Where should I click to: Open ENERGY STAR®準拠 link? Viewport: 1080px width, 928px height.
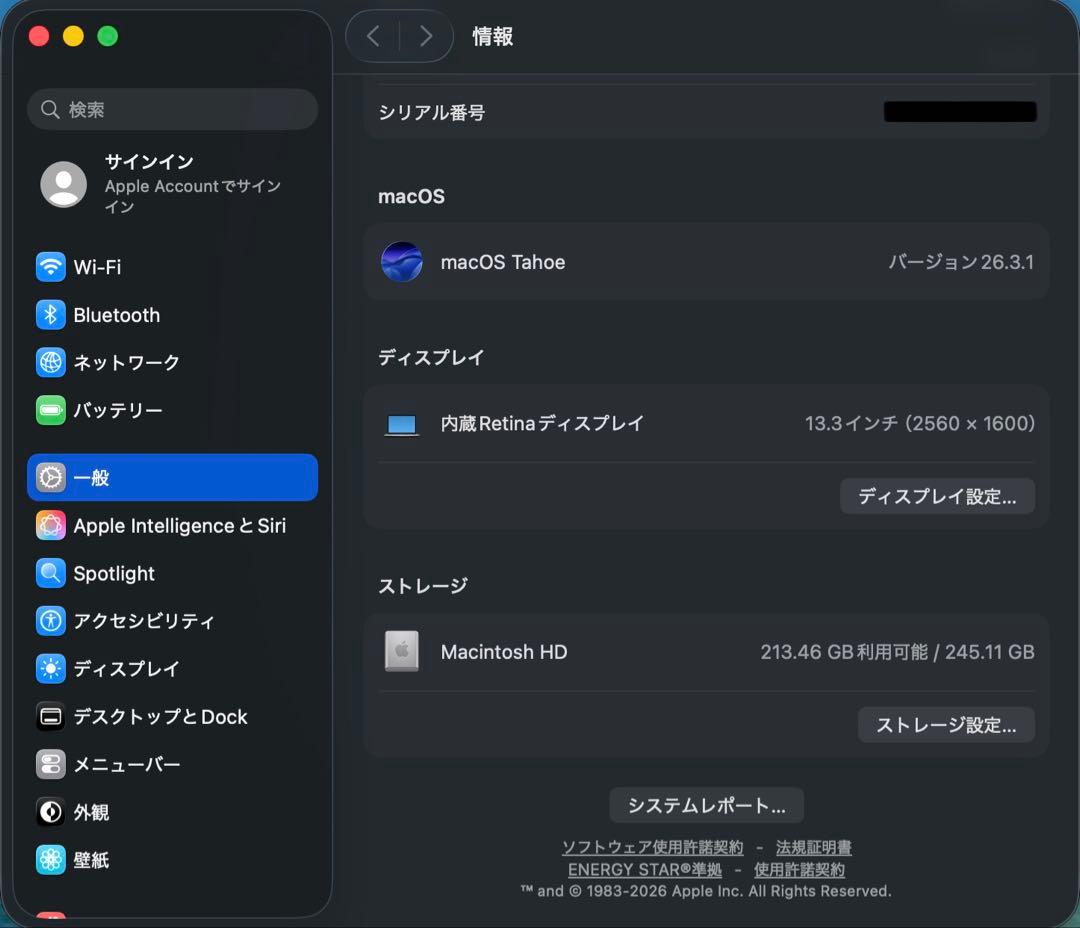click(x=645, y=870)
